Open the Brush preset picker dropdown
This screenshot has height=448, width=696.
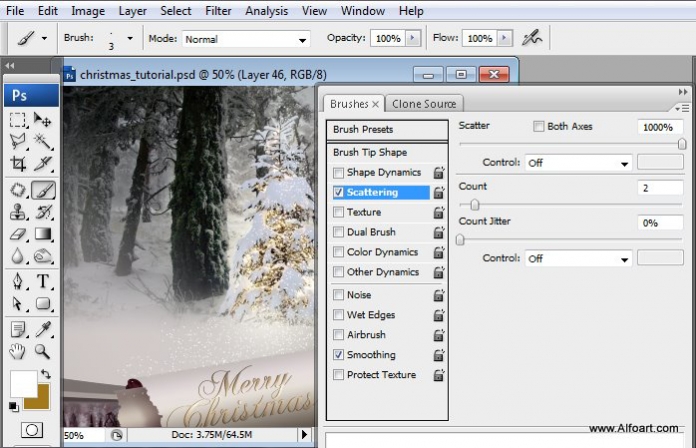coord(130,39)
